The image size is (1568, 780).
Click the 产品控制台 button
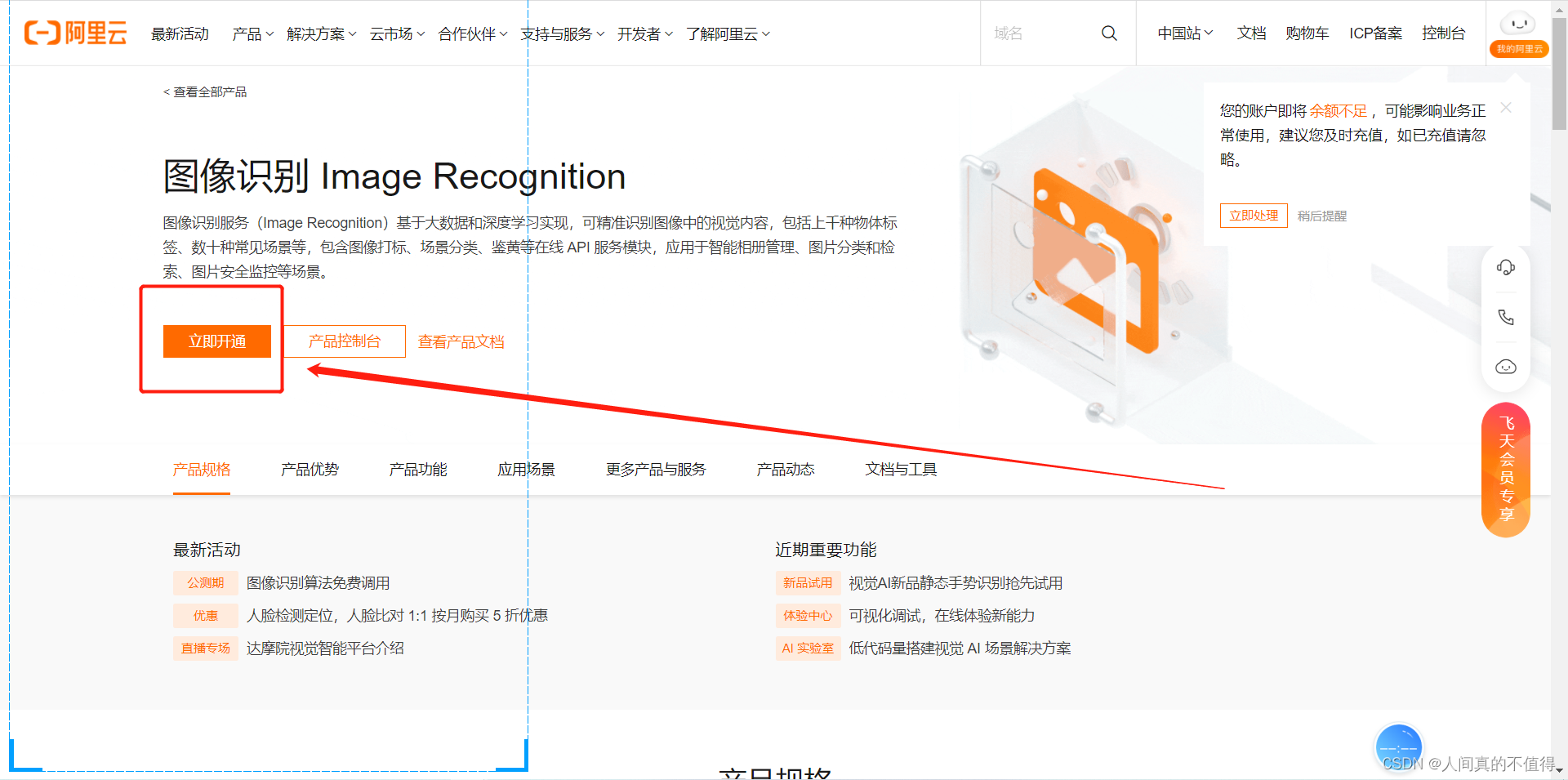point(345,341)
